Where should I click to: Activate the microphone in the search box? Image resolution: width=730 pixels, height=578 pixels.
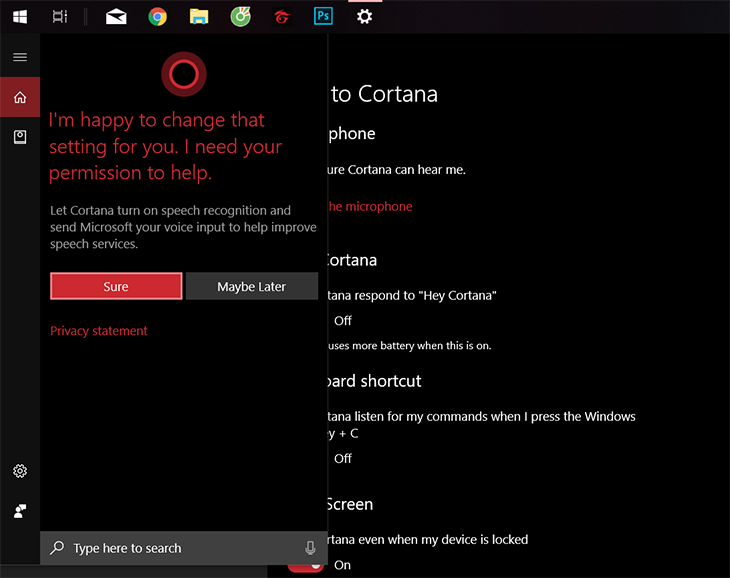tap(310, 548)
